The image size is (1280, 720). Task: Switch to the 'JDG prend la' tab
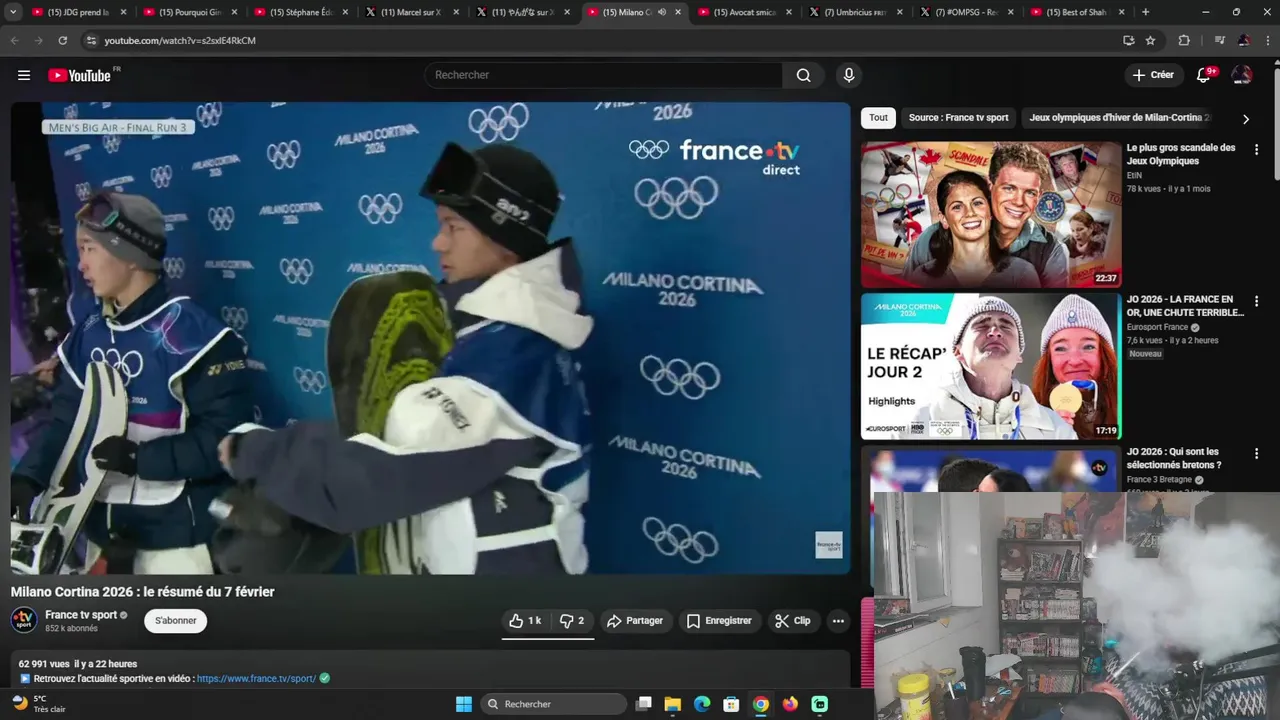(80, 12)
